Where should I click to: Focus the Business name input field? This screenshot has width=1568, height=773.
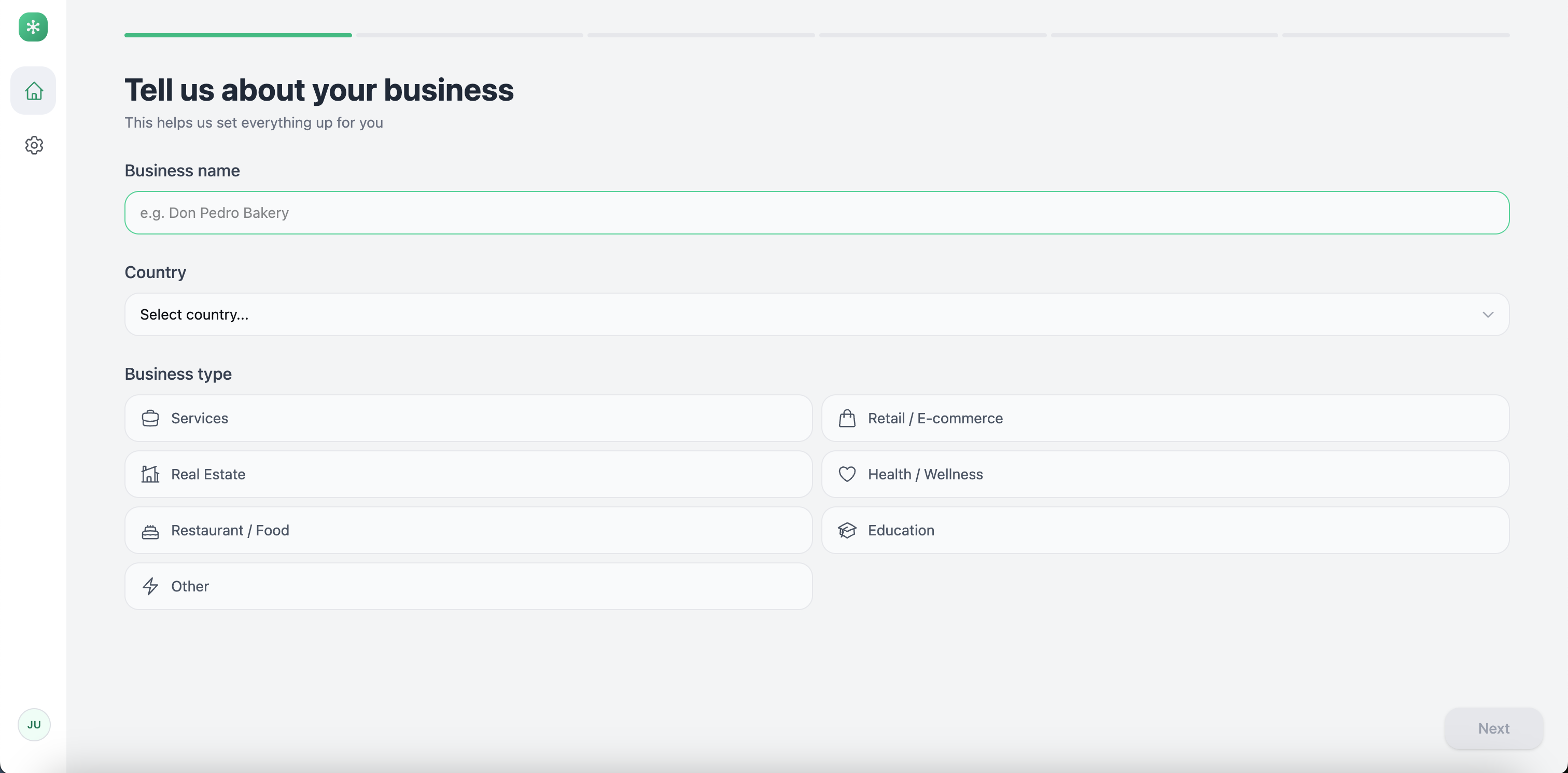click(x=816, y=213)
